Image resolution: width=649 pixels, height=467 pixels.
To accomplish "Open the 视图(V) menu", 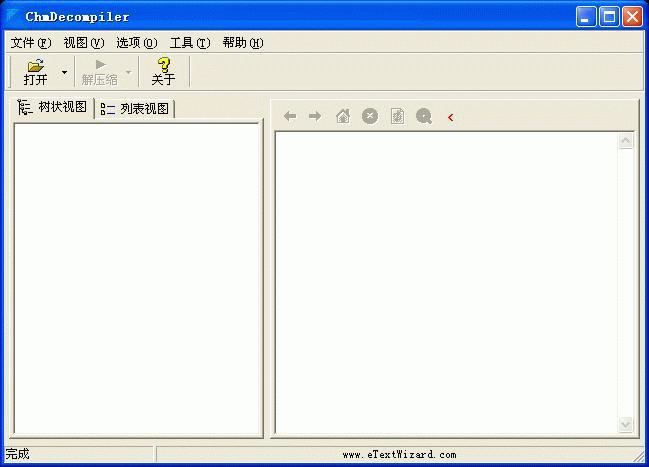I will (83, 43).
